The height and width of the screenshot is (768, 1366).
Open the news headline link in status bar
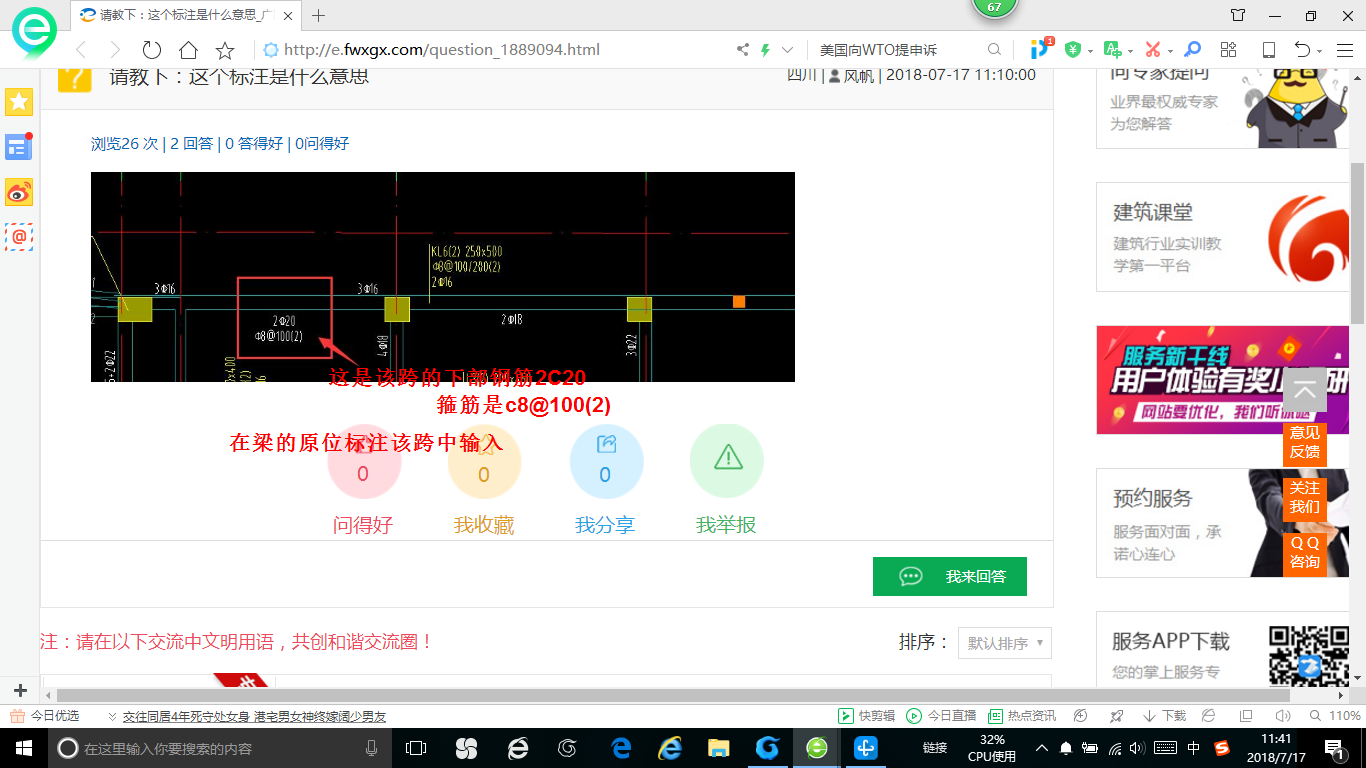[x=254, y=716]
